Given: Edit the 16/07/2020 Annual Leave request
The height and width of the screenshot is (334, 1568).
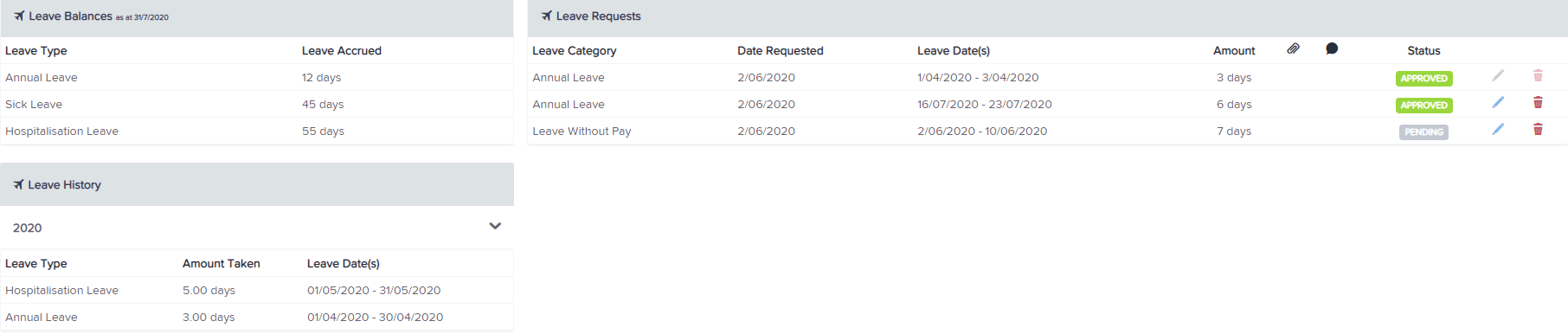Looking at the screenshot, I should point(1498,102).
